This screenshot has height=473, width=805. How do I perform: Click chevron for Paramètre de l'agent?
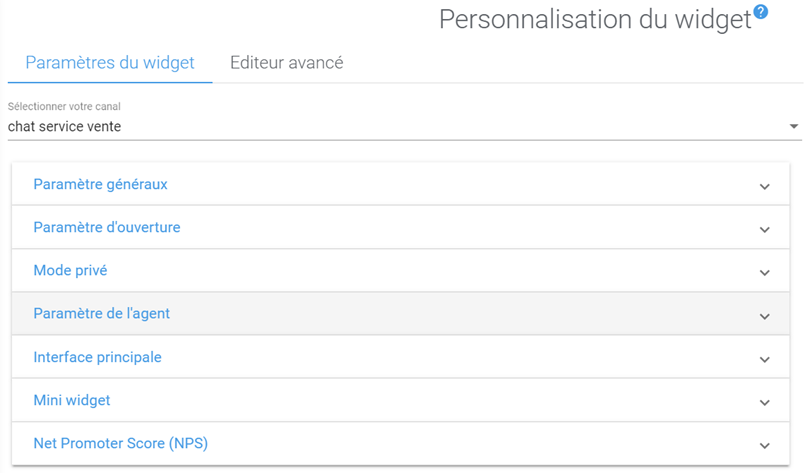click(764, 315)
